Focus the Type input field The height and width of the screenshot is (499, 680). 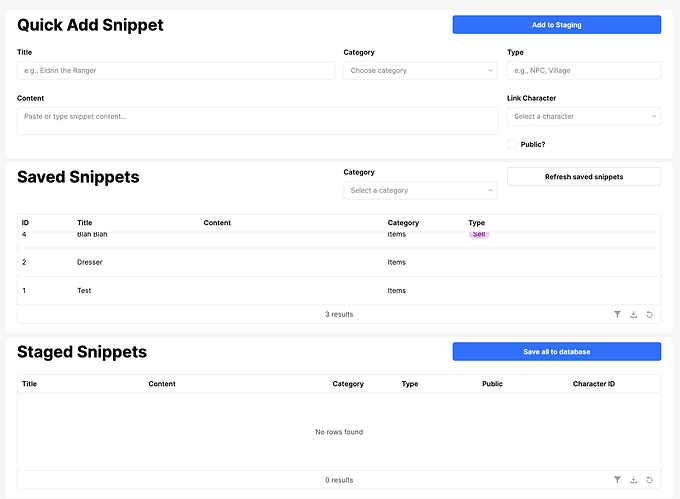point(584,71)
